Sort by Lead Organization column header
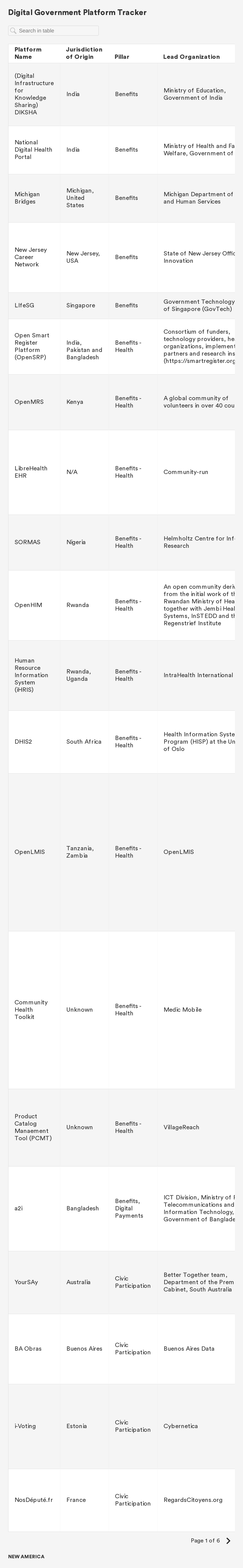 (x=191, y=57)
